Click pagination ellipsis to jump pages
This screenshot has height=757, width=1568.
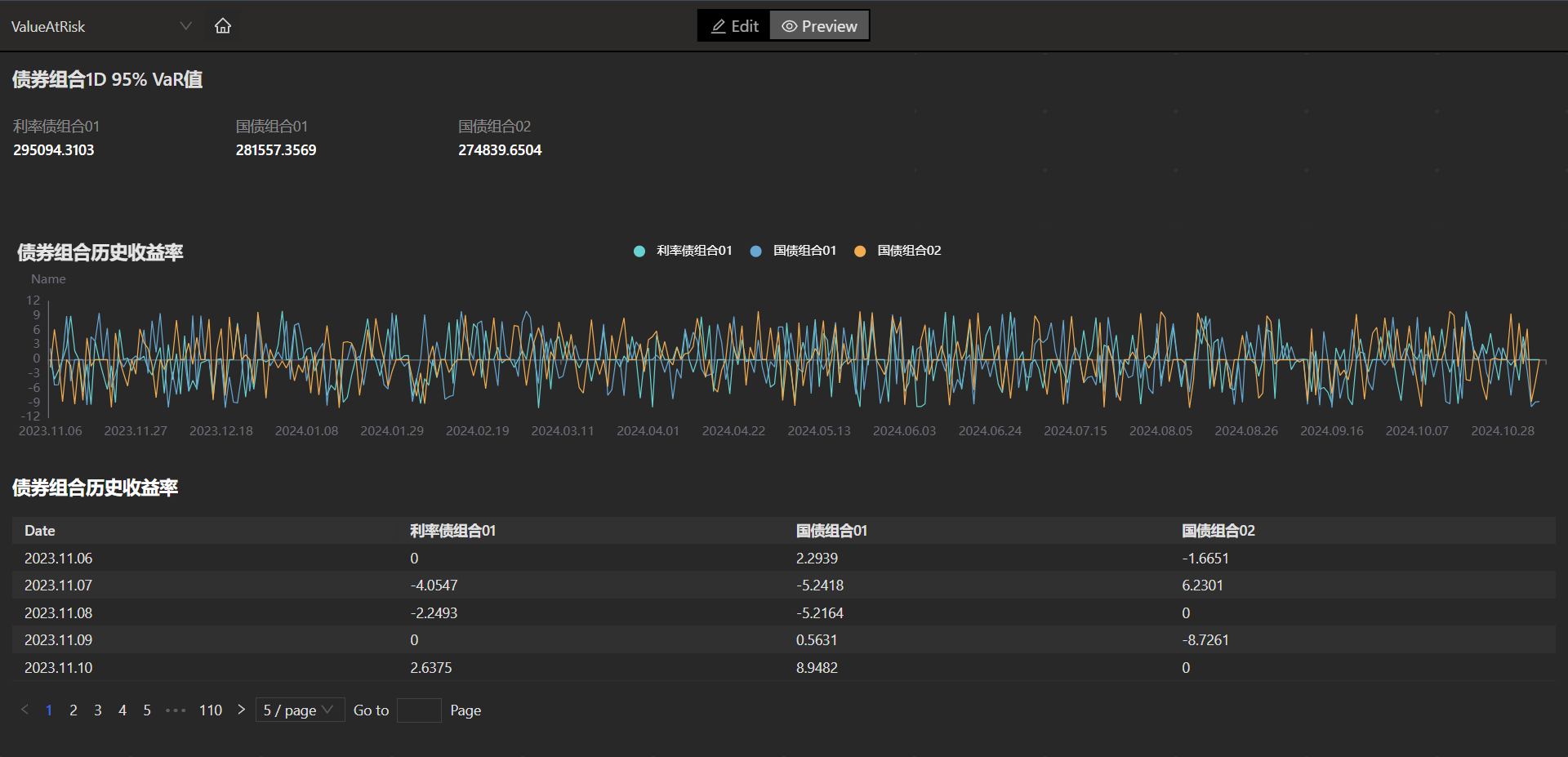(176, 710)
